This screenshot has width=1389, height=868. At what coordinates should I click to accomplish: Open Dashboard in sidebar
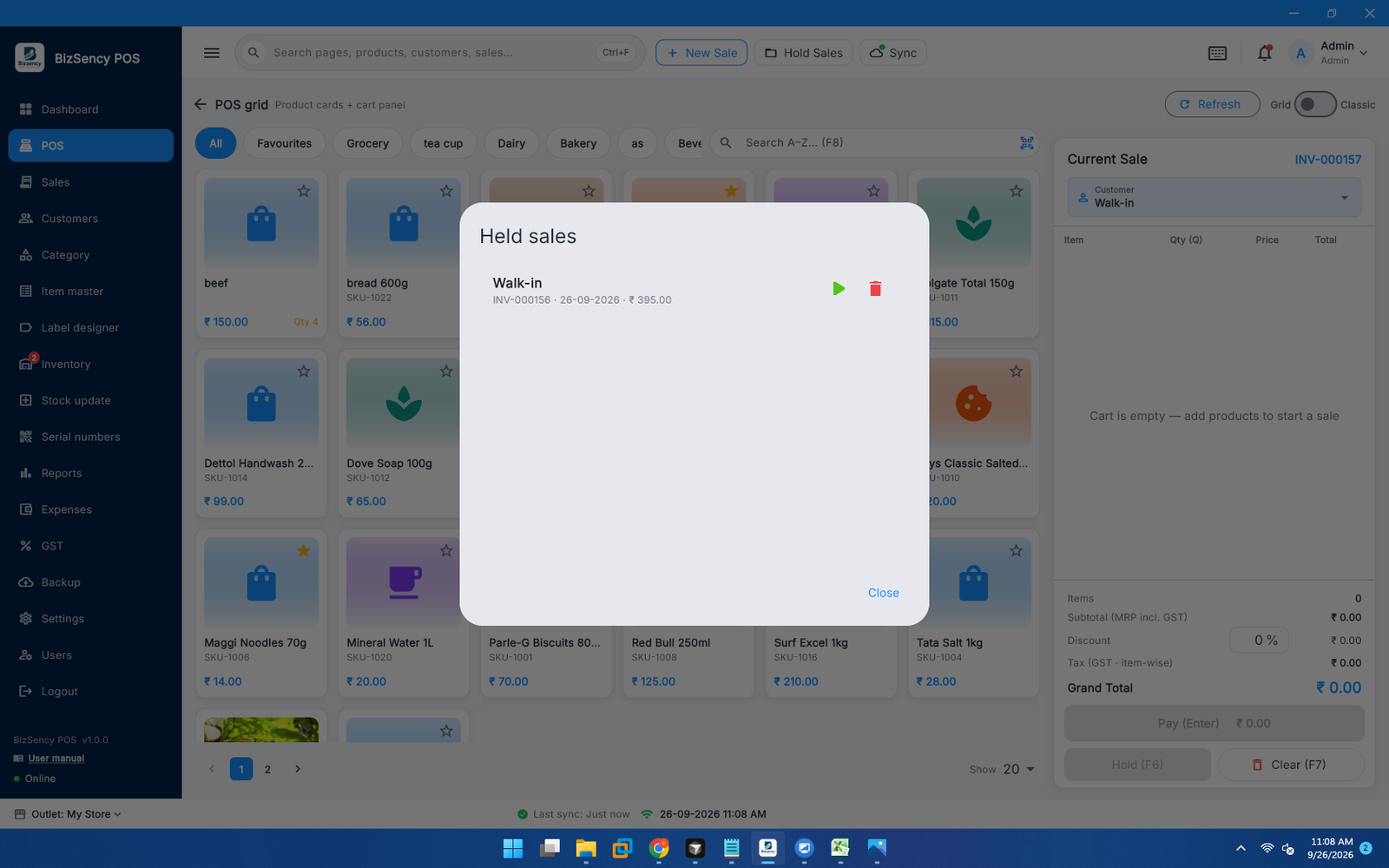[90, 109]
